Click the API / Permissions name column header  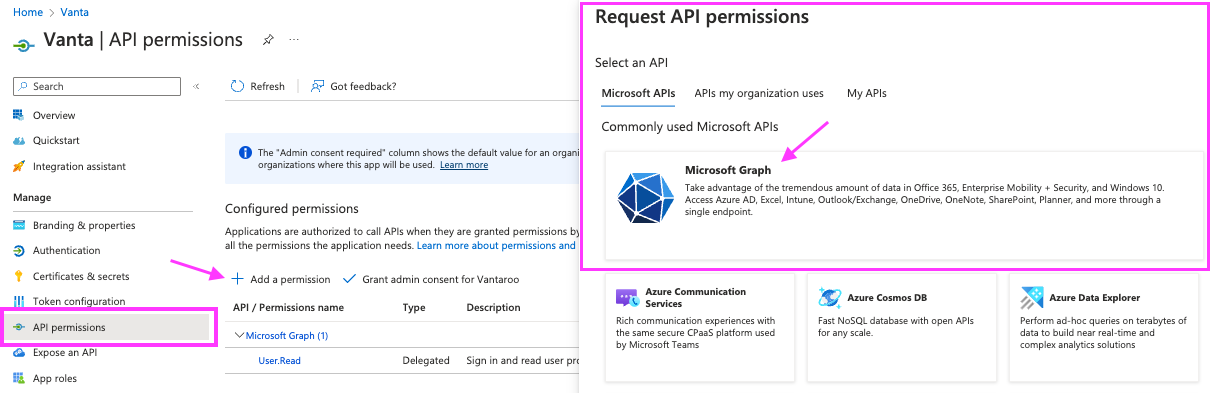(x=288, y=307)
